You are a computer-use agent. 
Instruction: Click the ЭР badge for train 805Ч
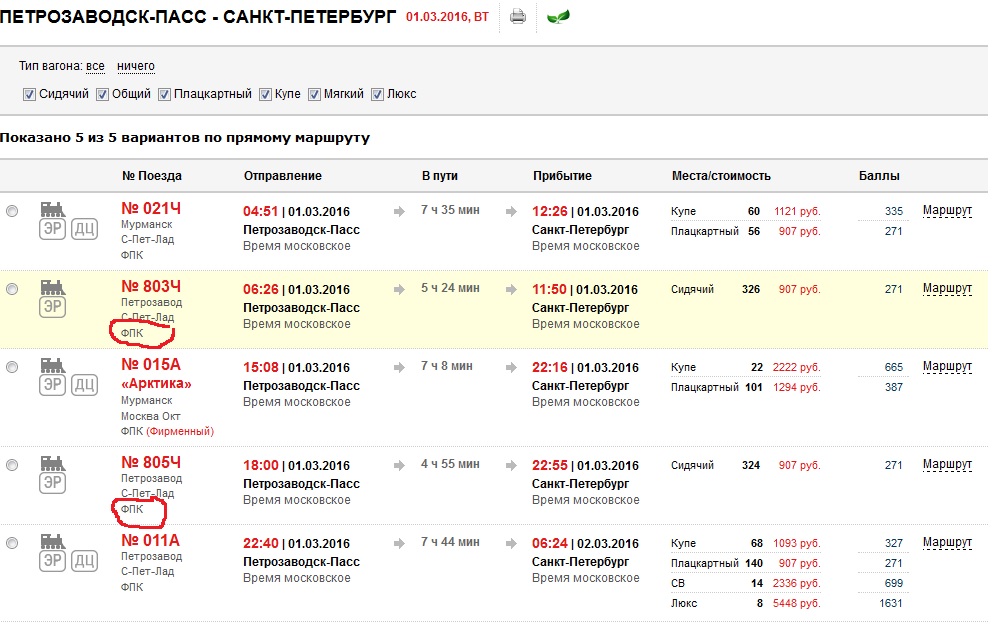tap(53, 483)
